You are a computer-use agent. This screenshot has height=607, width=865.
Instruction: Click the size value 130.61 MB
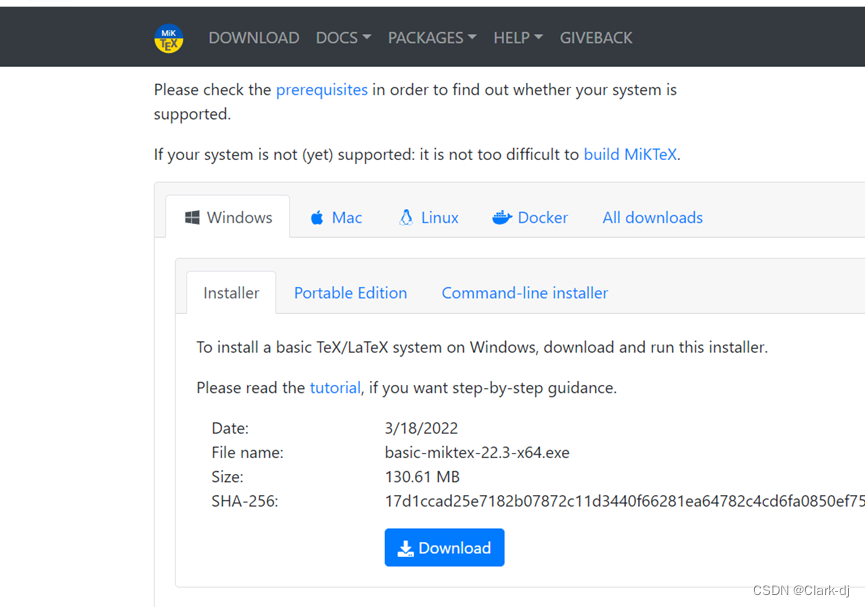(x=422, y=477)
